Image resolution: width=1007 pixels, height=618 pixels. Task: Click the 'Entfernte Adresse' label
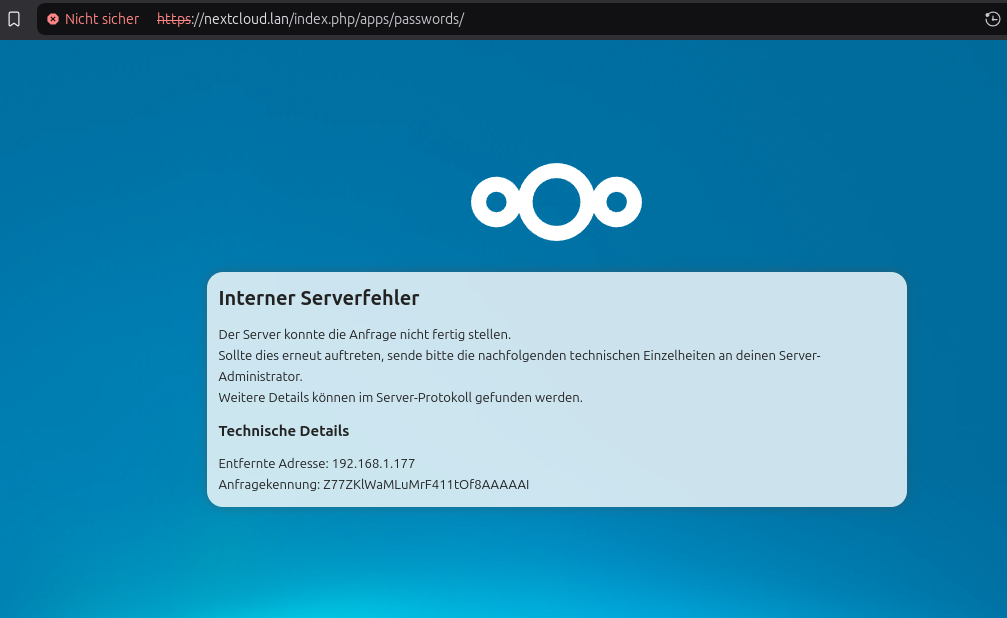click(x=272, y=464)
